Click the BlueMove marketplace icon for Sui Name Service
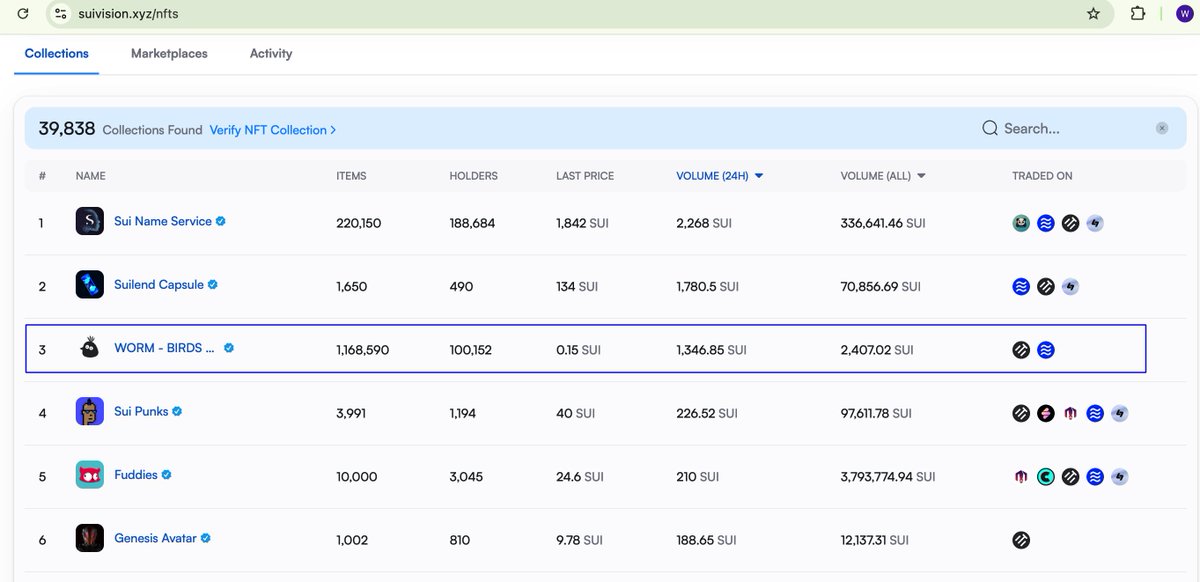Image resolution: width=1200 pixels, height=582 pixels. click(x=1045, y=223)
